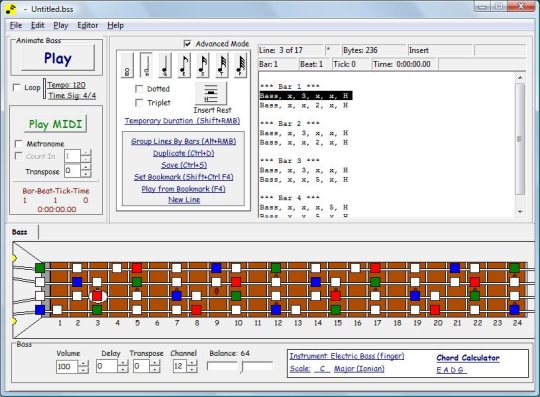Select the half note duration
540x397 pixels.
(146, 65)
